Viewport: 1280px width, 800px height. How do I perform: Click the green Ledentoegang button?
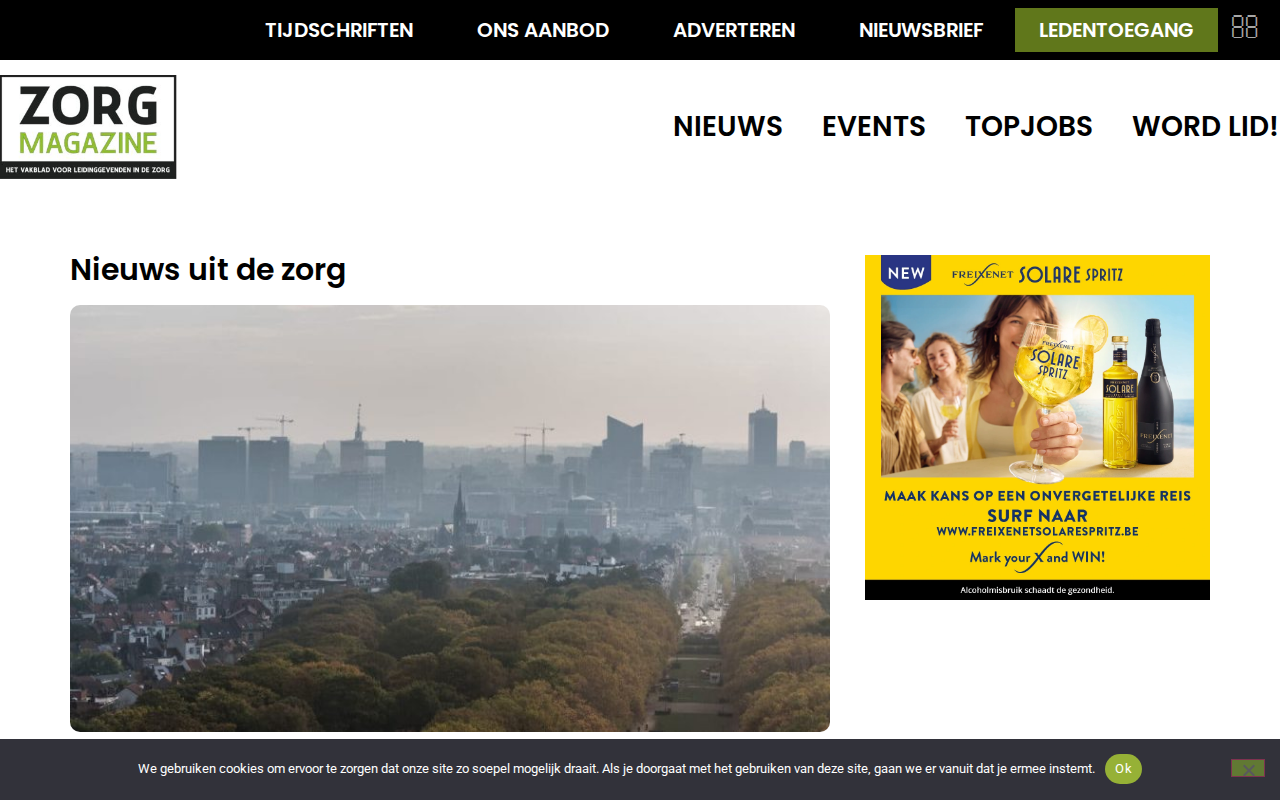click(1116, 30)
